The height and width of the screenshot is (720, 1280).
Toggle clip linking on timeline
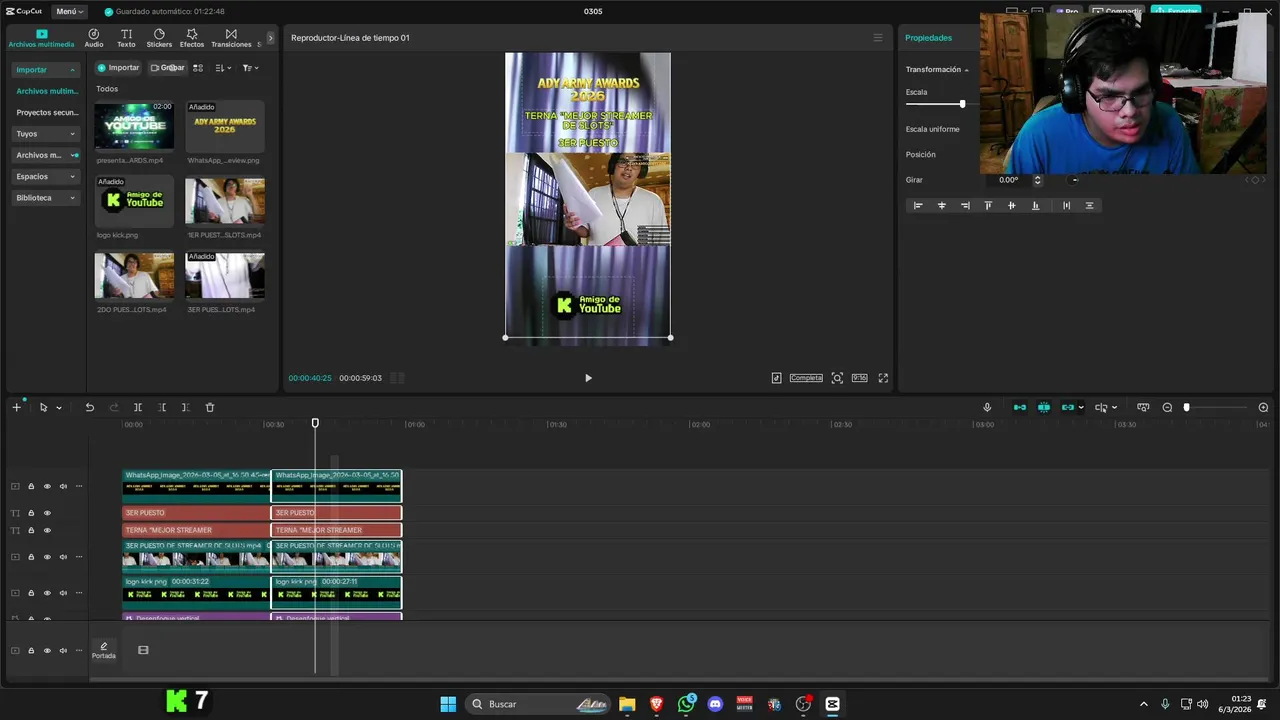click(1068, 408)
